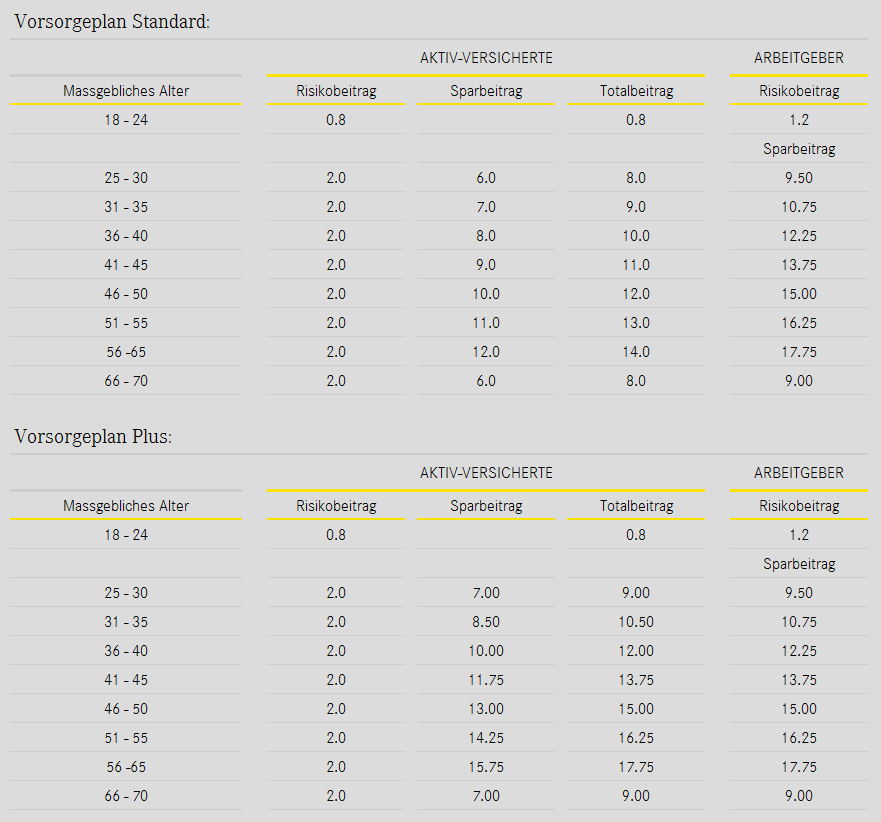Click 'Sparbeitrag' column header in Standard table
The width and height of the screenshot is (881, 822).
coord(486,91)
